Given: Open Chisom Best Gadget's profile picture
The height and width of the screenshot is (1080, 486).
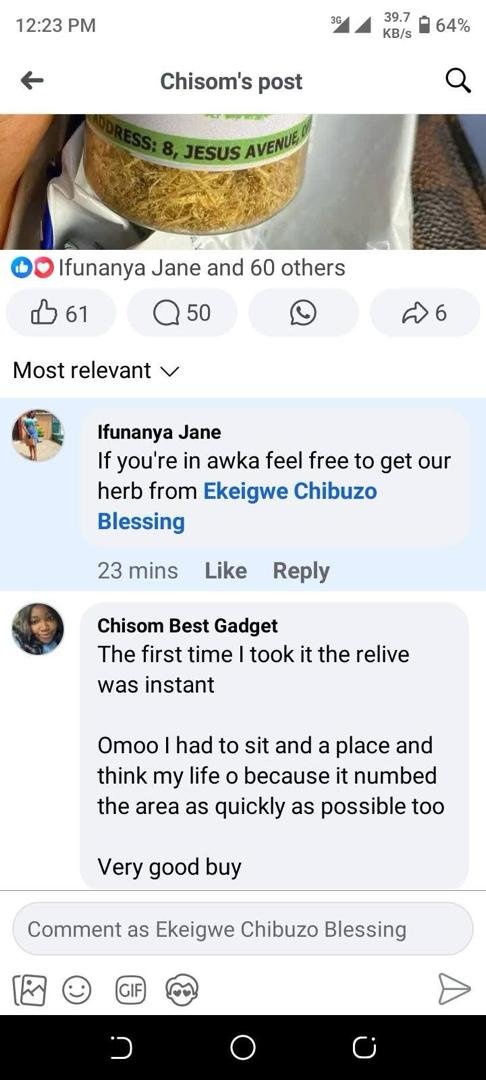Looking at the screenshot, I should (38, 629).
